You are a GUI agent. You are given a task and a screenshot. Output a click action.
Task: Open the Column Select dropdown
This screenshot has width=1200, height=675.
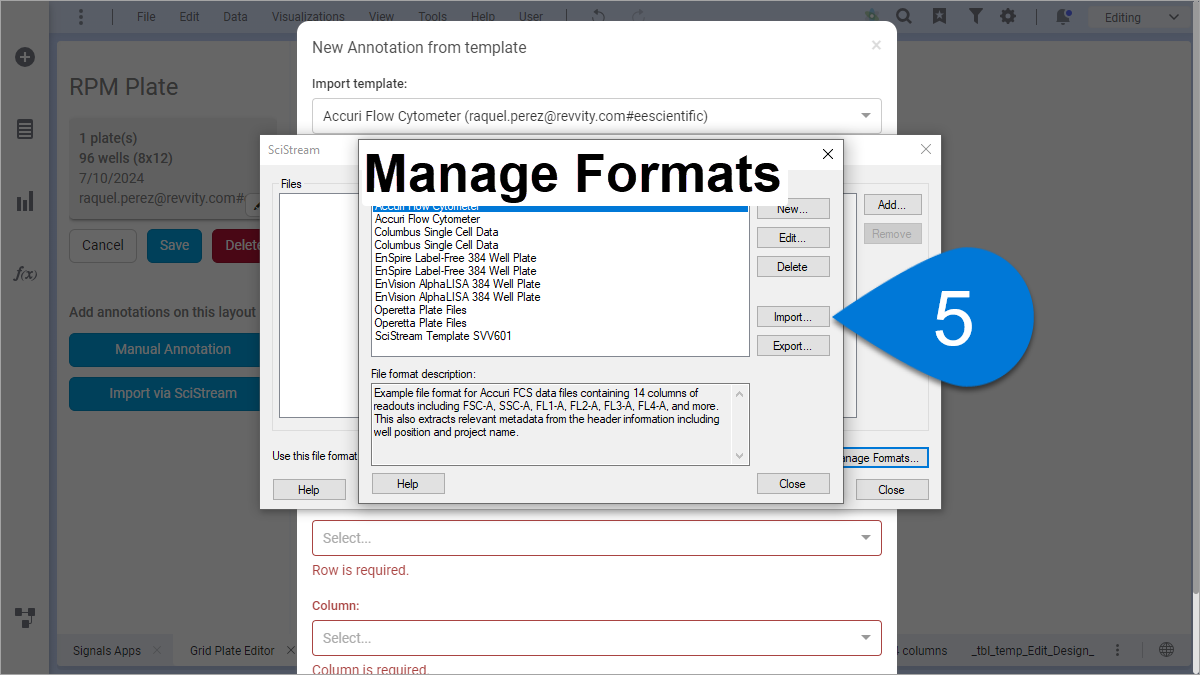[597, 638]
